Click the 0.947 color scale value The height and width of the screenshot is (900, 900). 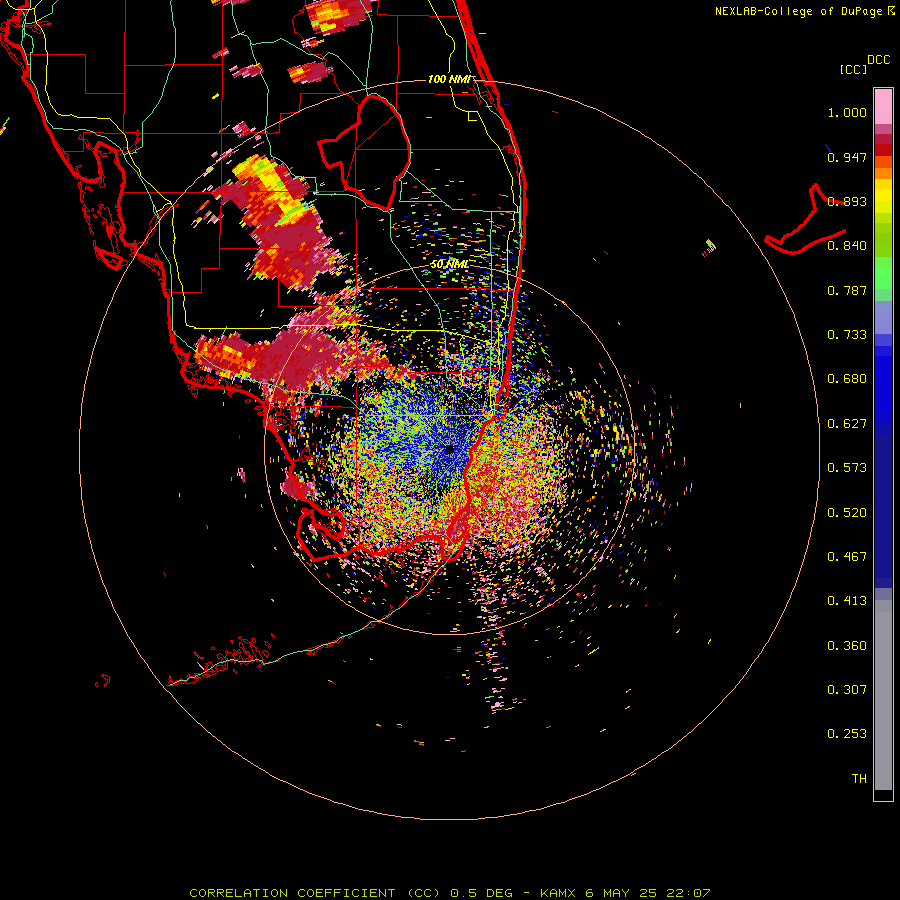point(847,157)
